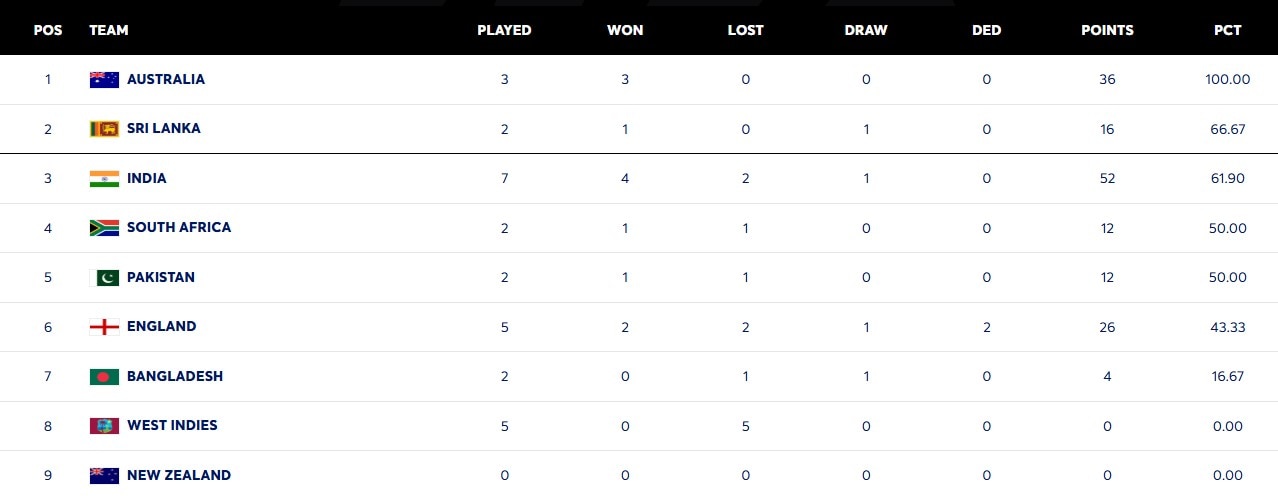The image size is (1278, 496).
Task: Click the POINTS column header
Action: click(1107, 30)
